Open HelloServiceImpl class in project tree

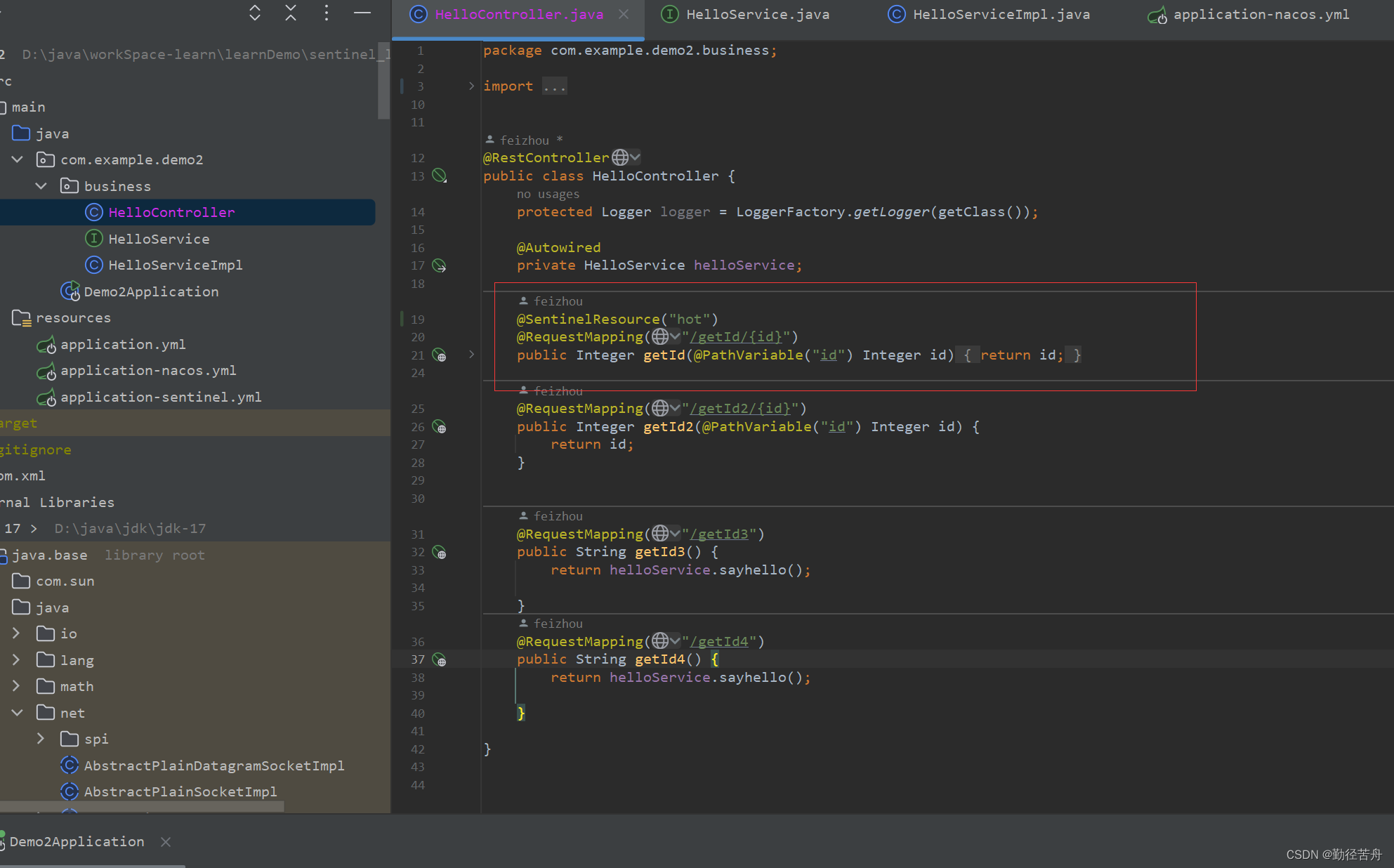pos(176,265)
